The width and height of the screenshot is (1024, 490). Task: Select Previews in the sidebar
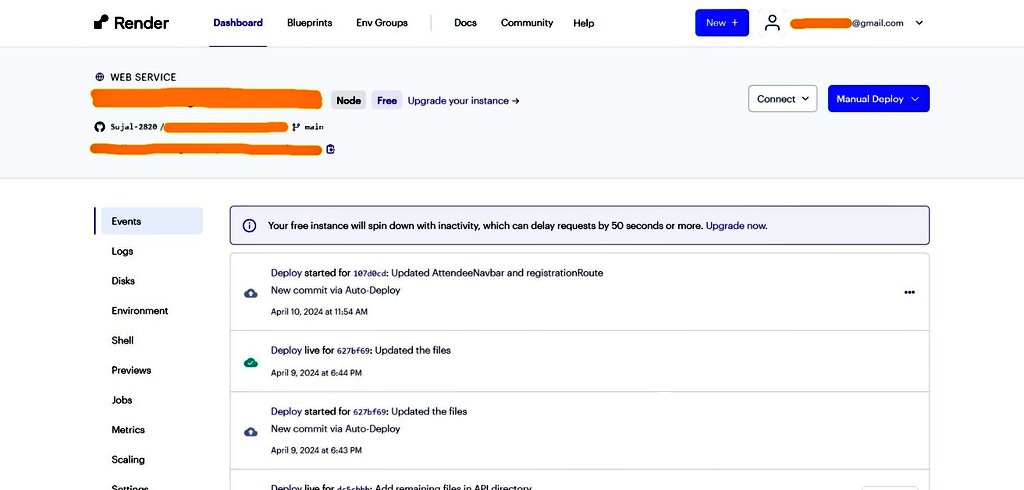point(131,370)
